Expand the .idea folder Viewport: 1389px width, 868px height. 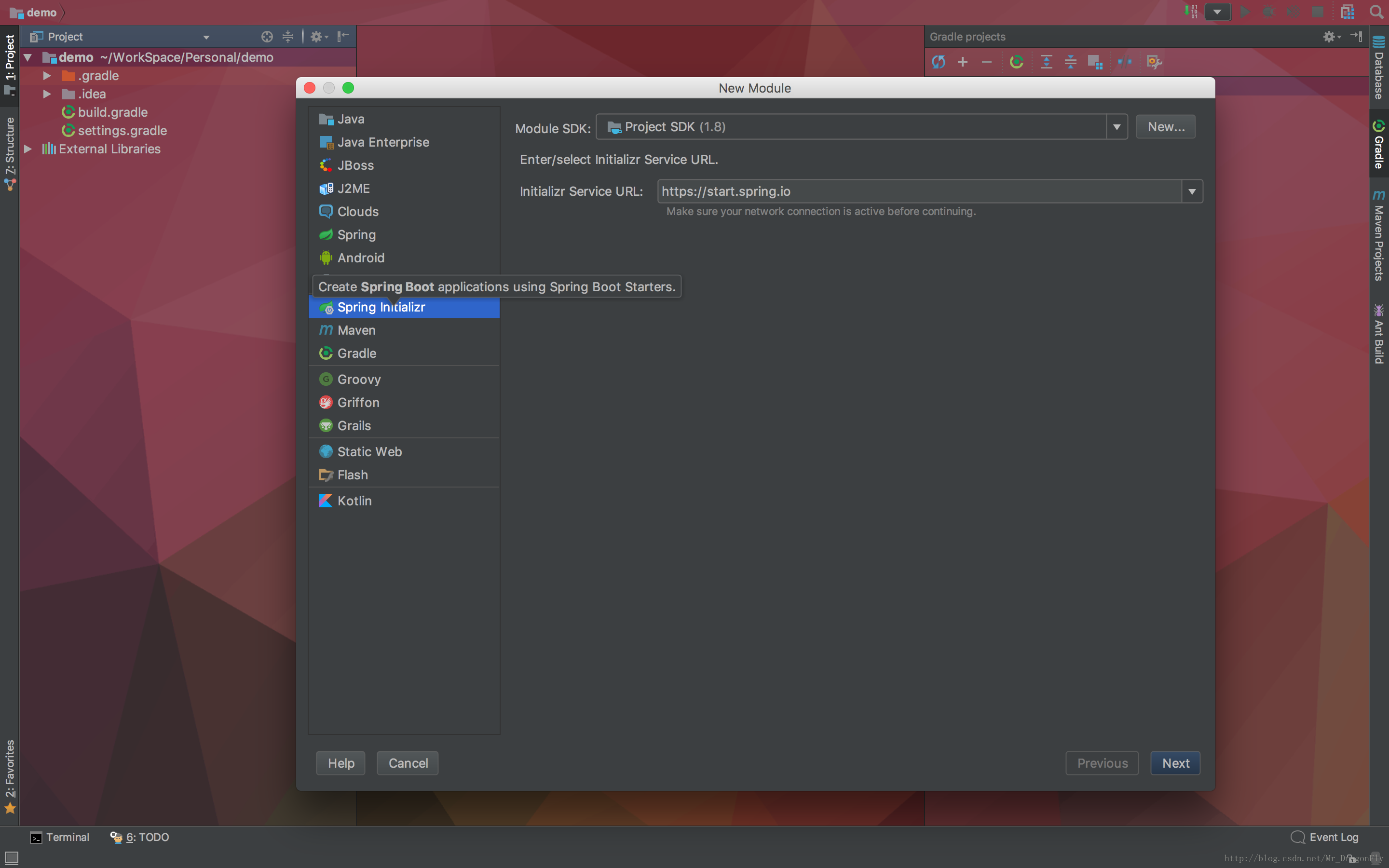(47, 94)
